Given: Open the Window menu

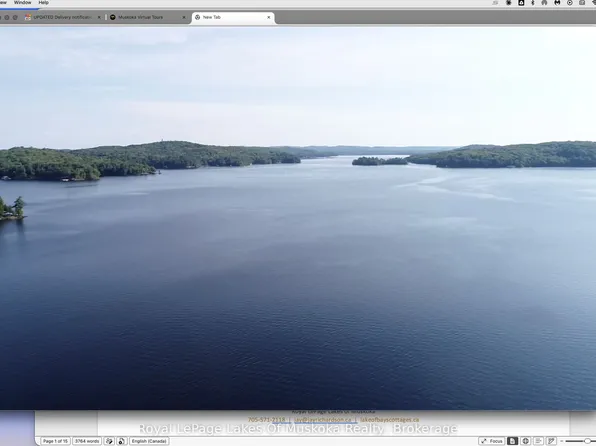Looking at the screenshot, I should pos(22,3).
